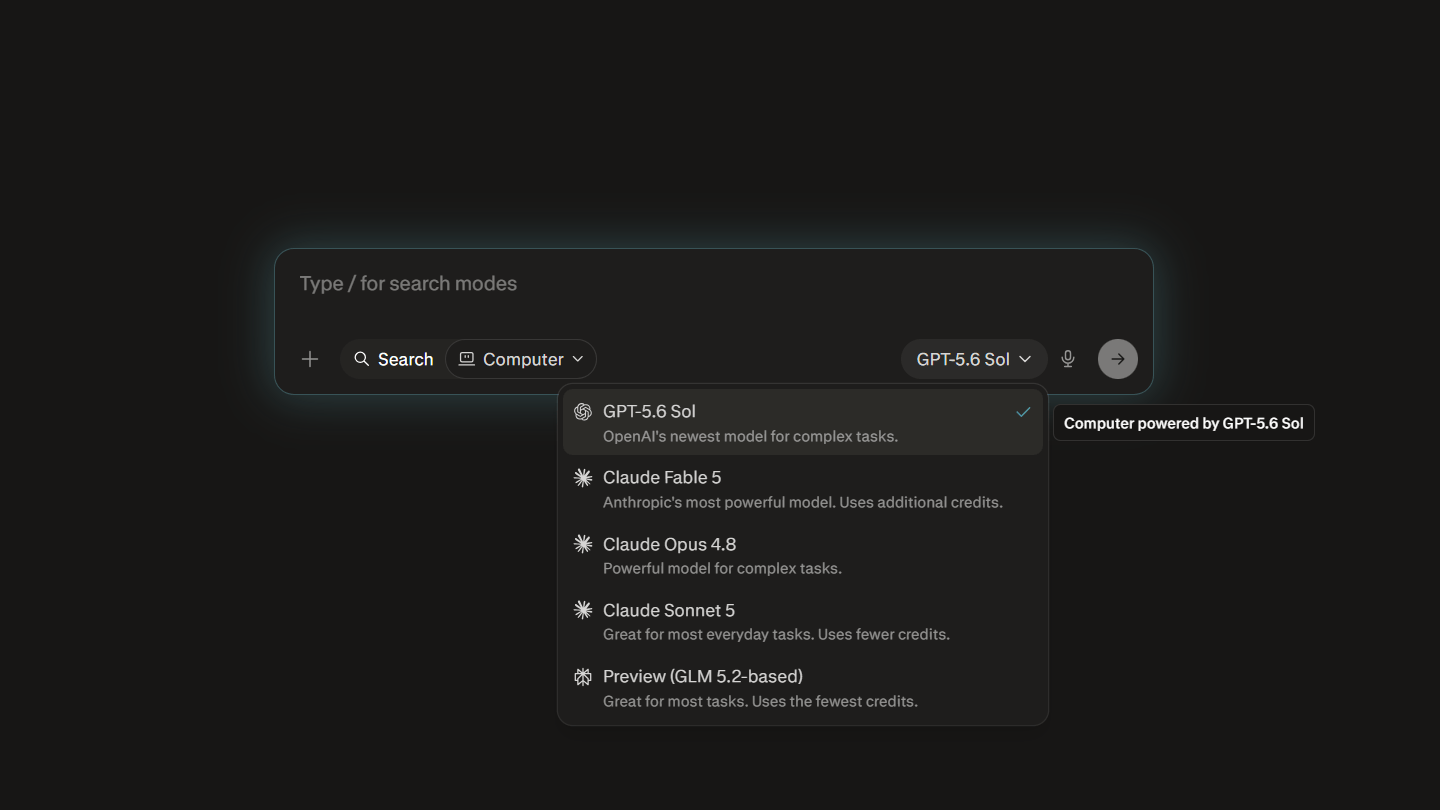Screen dimensions: 1440x810
Task: Click the microphone dictation icon
Action: pyautogui.click(x=1068, y=359)
